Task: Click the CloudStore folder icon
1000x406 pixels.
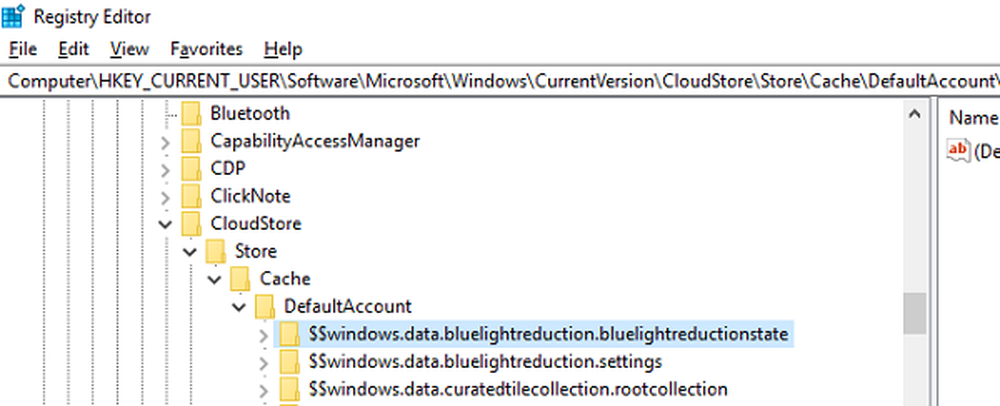Action: tap(191, 224)
